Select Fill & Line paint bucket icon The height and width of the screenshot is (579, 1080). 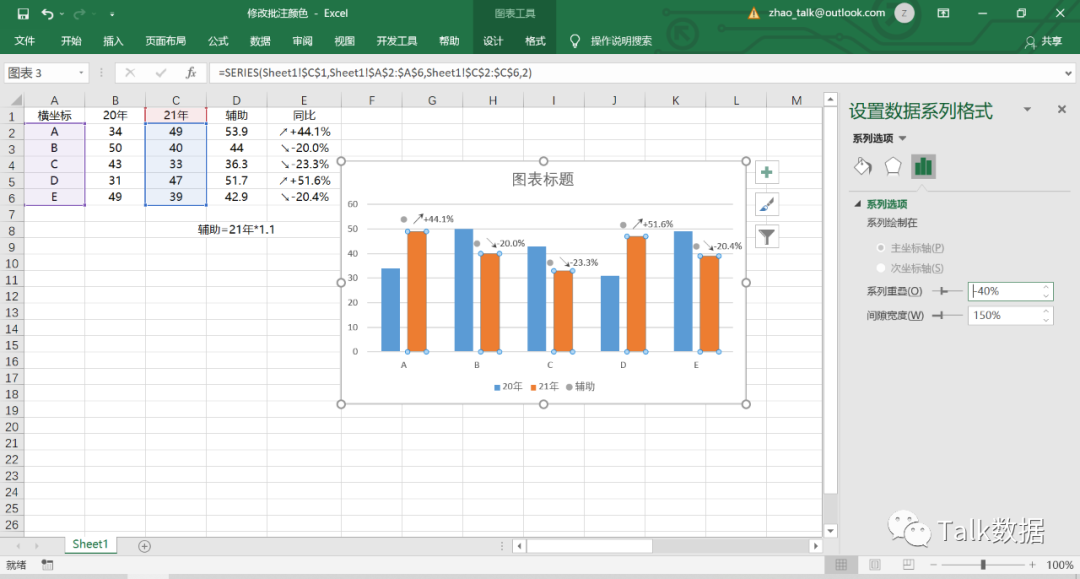tap(862, 166)
